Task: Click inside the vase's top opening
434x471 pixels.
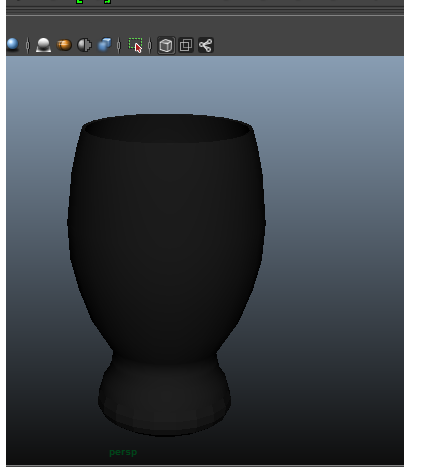Action: [x=167, y=129]
